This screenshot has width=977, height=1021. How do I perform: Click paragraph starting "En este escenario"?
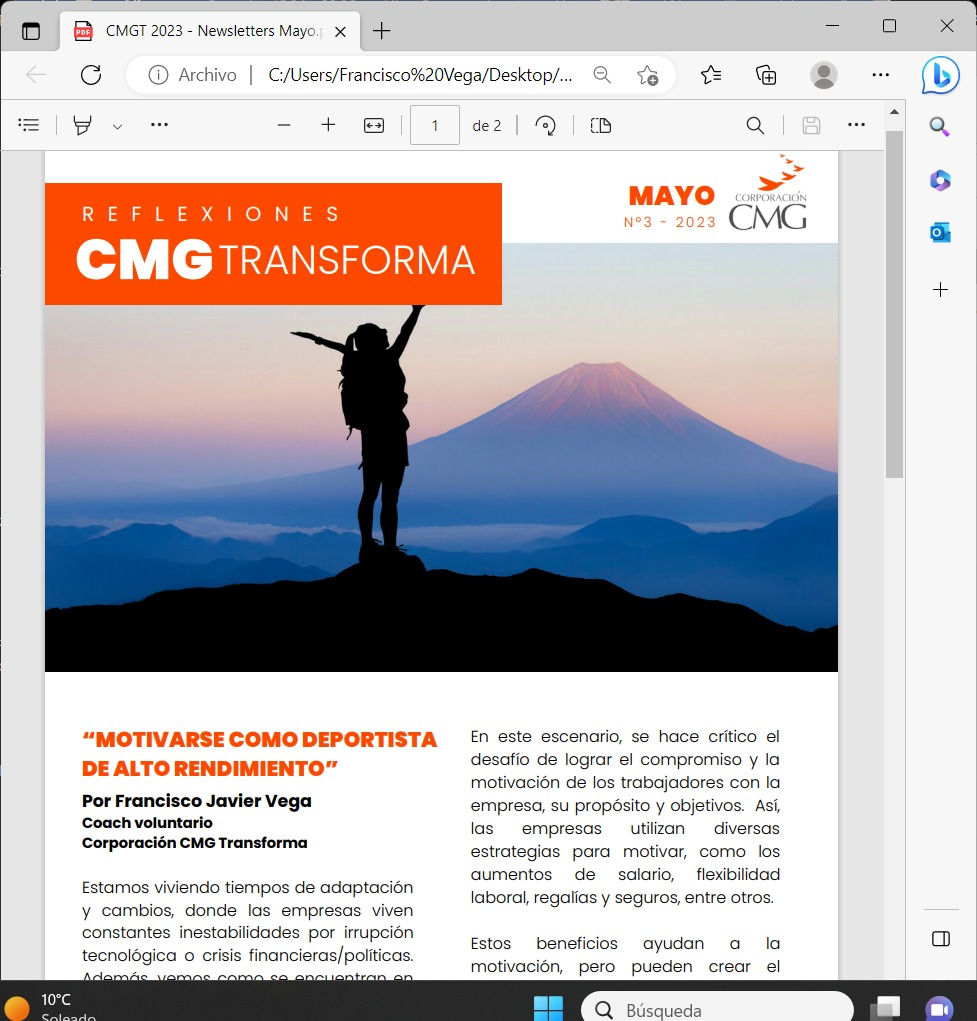click(x=625, y=817)
